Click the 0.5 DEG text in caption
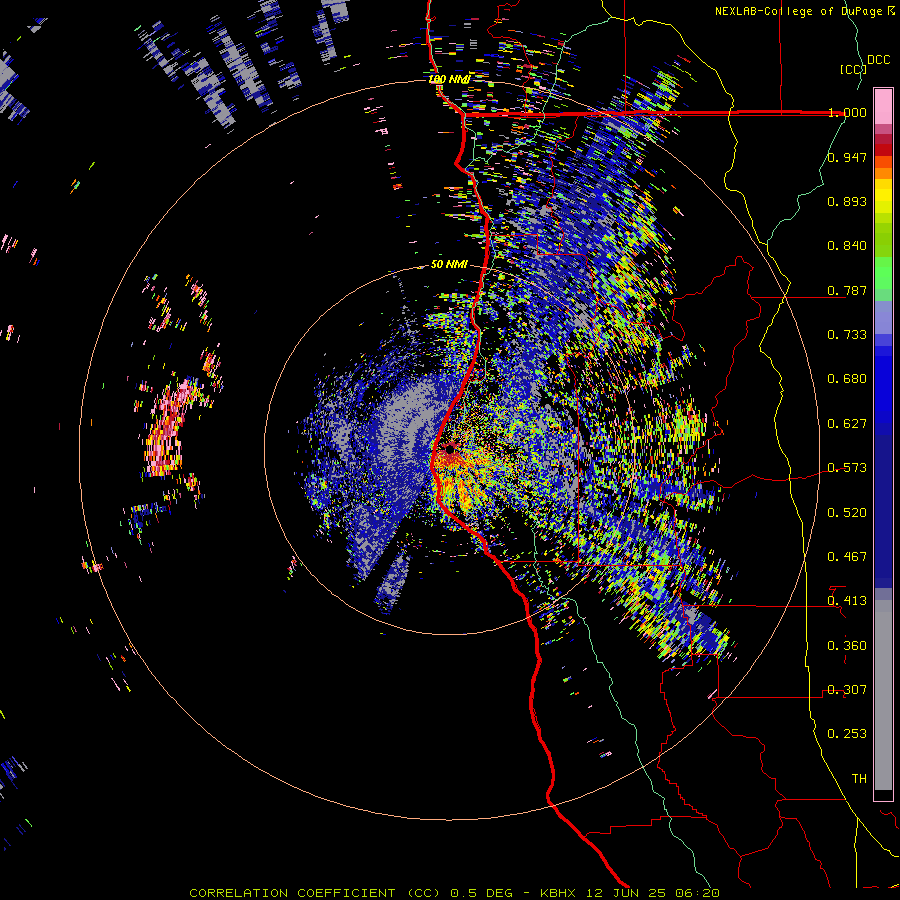This screenshot has width=900, height=900. (x=481, y=893)
